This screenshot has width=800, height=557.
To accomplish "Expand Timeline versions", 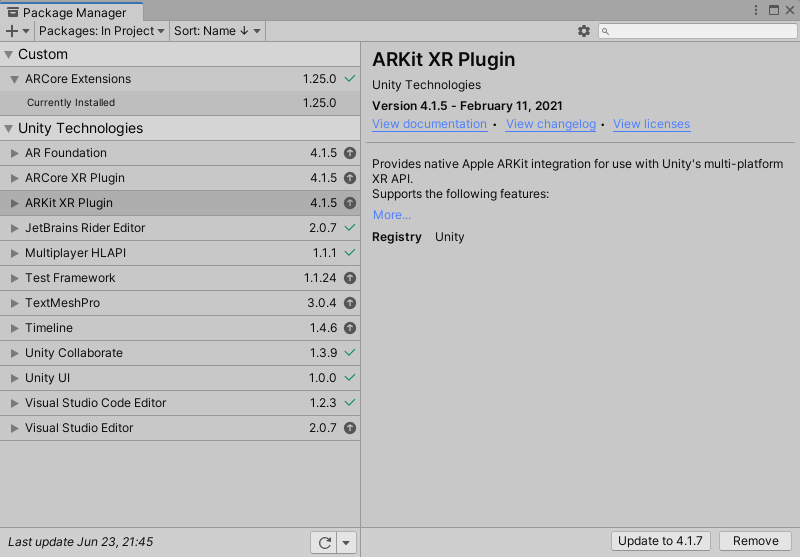I will tap(14, 328).
